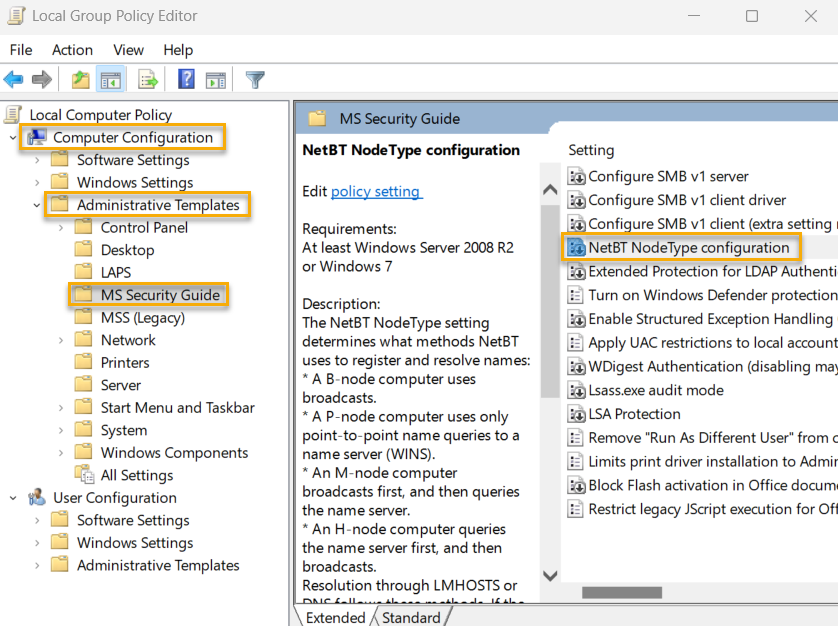Expand the User Configuration branch
This screenshot has width=838, height=626.
coord(12,497)
